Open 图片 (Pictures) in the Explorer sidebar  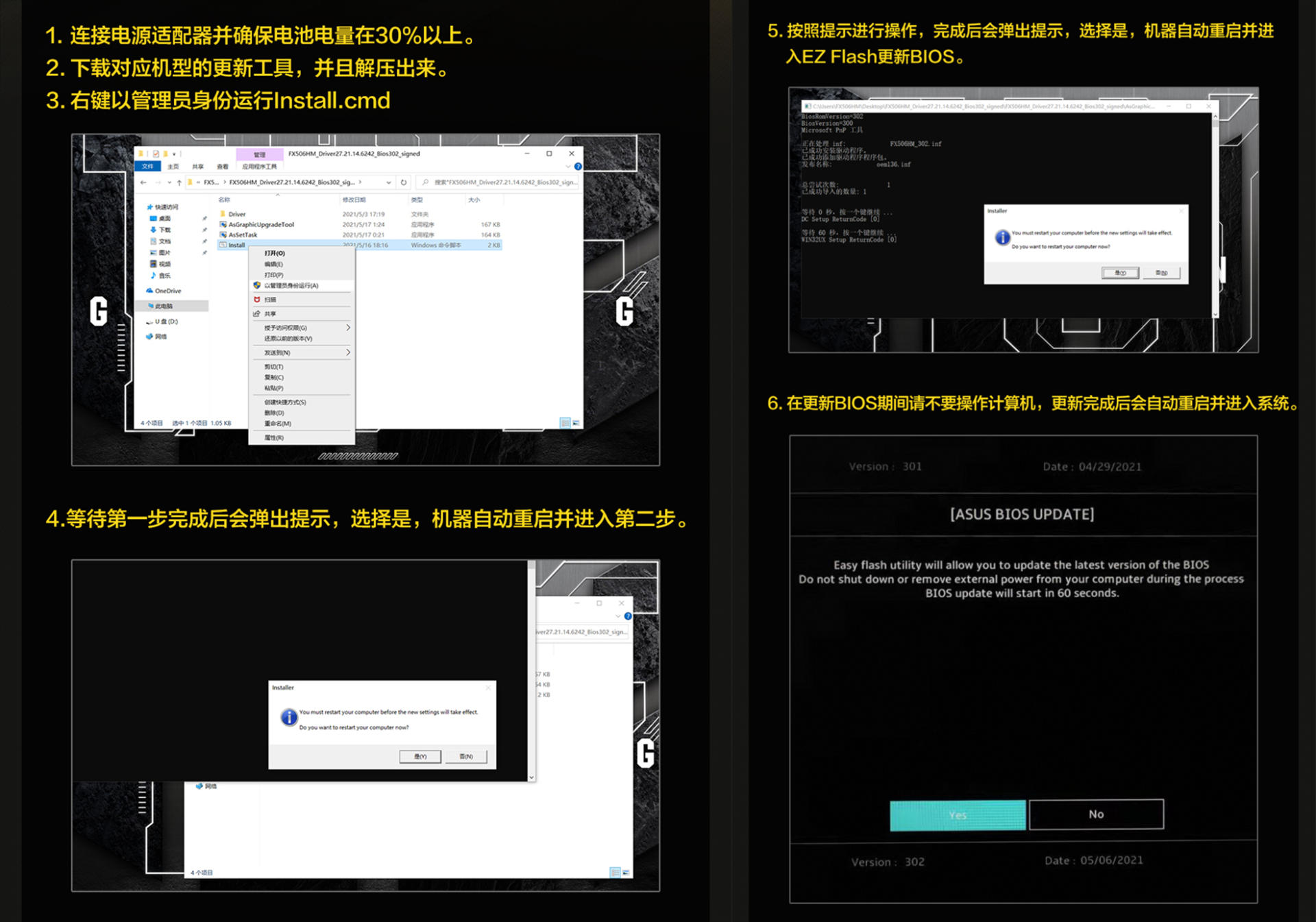point(160,252)
